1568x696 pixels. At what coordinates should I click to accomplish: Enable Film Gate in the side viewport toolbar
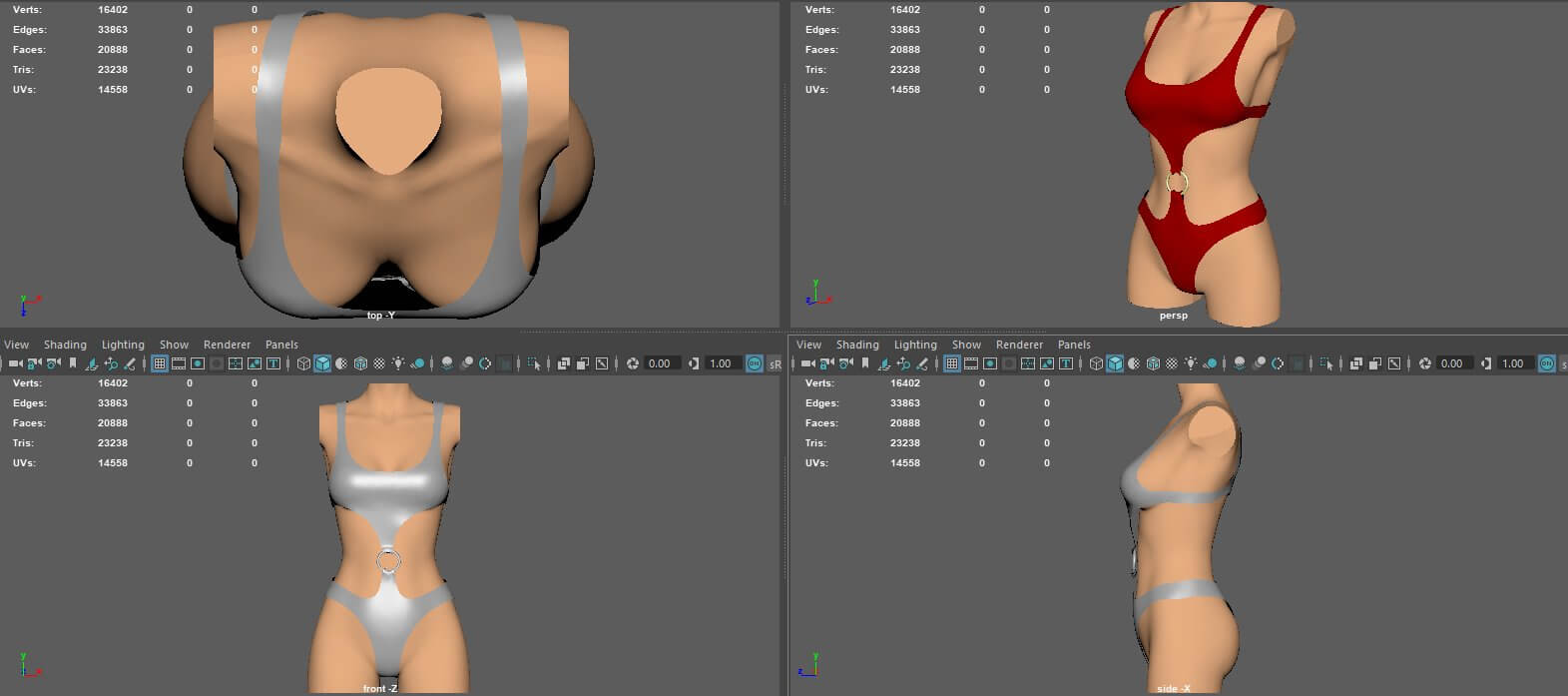[x=971, y=363]
